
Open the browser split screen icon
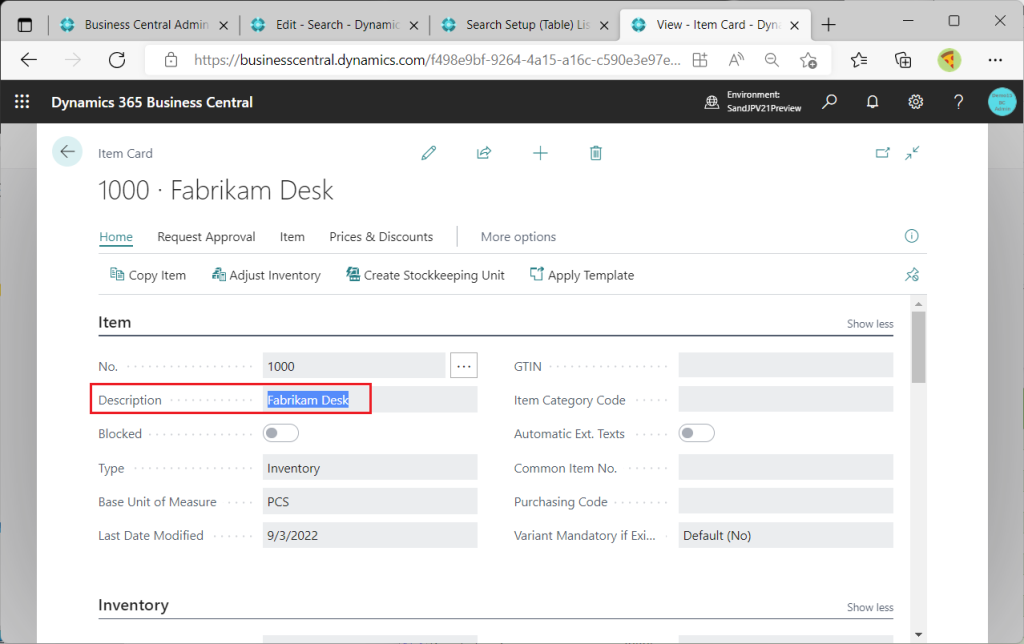tap(700, 60)
